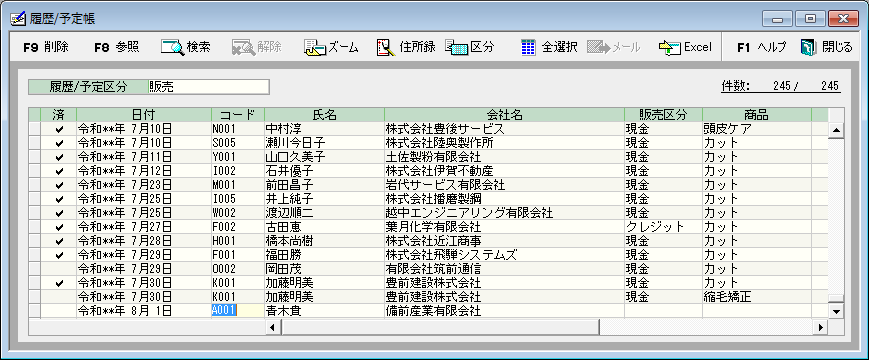Click the name cell 橋本尚樹
Screen dimensions: 869x360
pos(324,241)
